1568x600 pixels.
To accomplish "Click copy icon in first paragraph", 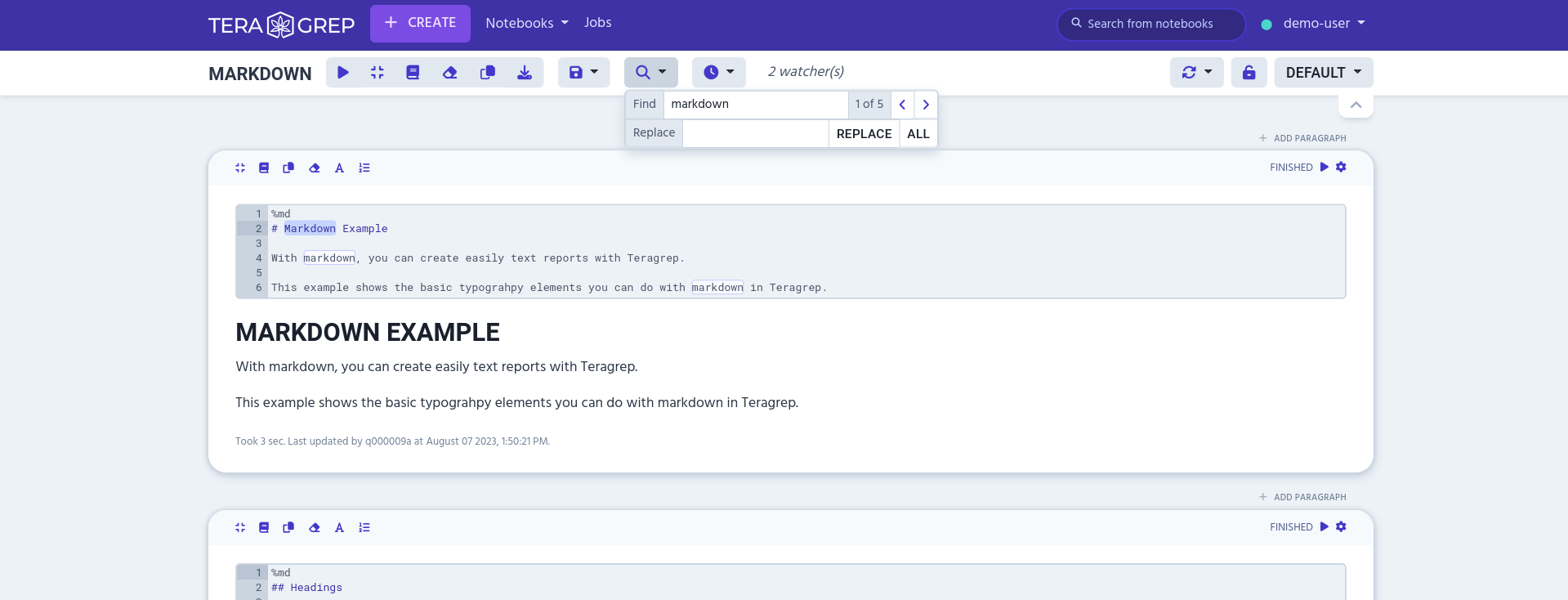I will coord(288,168).
